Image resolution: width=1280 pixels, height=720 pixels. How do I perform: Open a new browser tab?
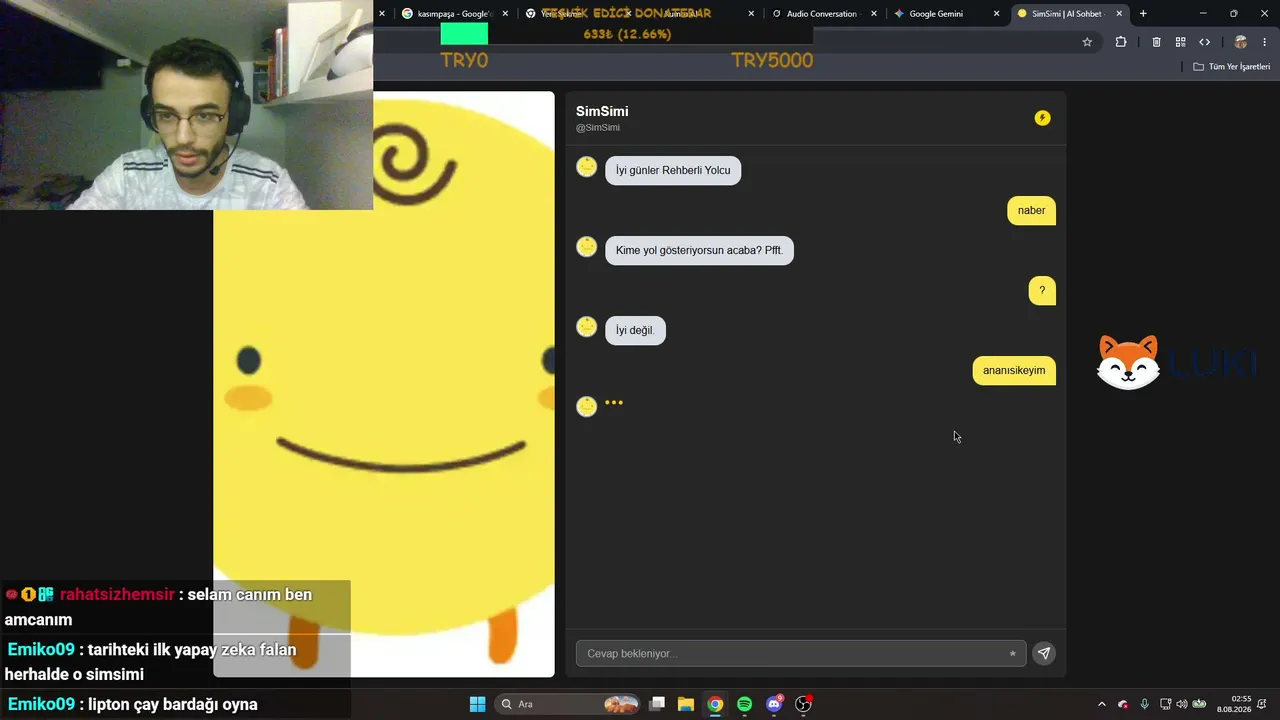[x=1143, y=14]
